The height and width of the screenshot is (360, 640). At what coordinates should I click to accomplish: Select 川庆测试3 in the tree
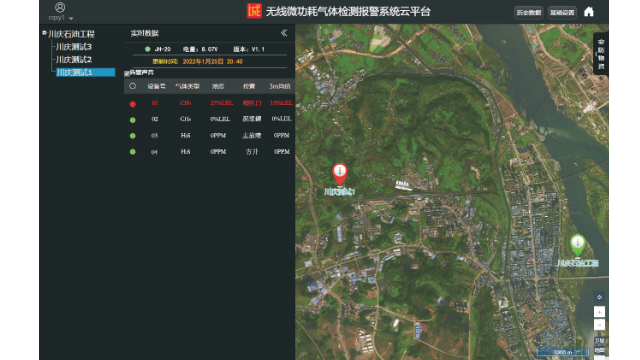74,47
